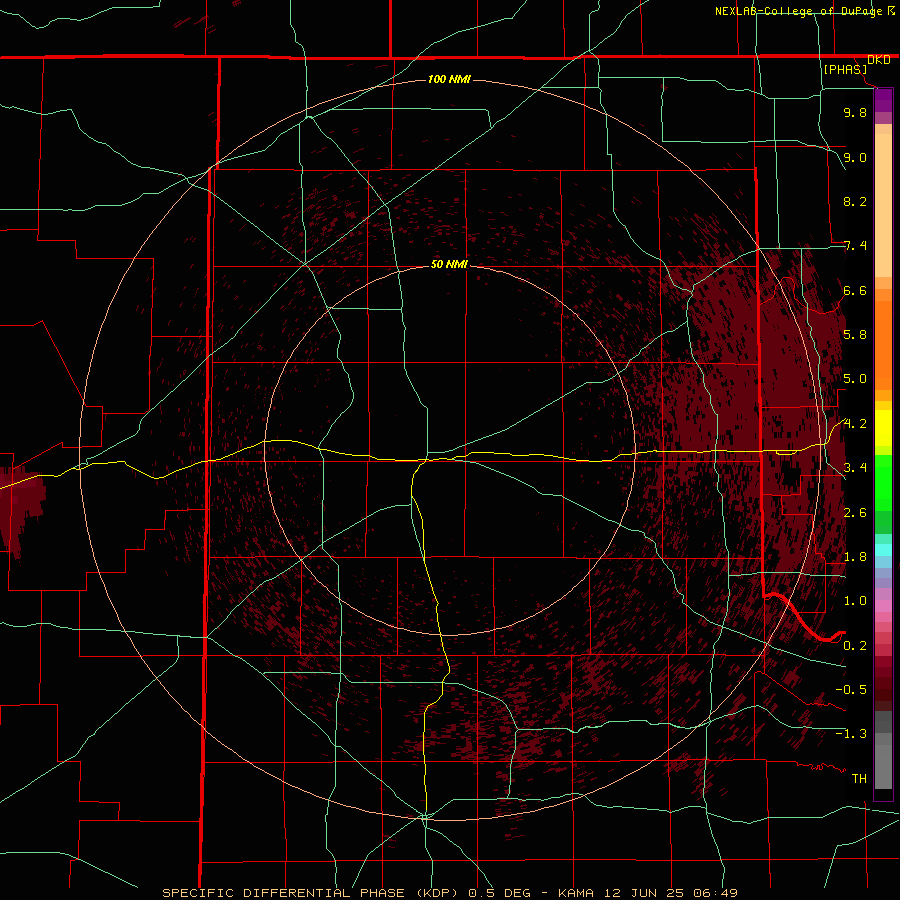The image size is (900, 900).
Task: Click the -0.5 legend value
Action: pos(851,689)
